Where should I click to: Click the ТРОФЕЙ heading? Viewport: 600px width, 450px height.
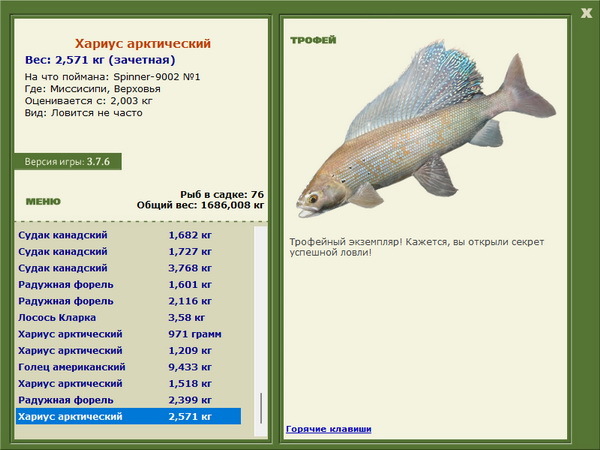pos(313,40)
